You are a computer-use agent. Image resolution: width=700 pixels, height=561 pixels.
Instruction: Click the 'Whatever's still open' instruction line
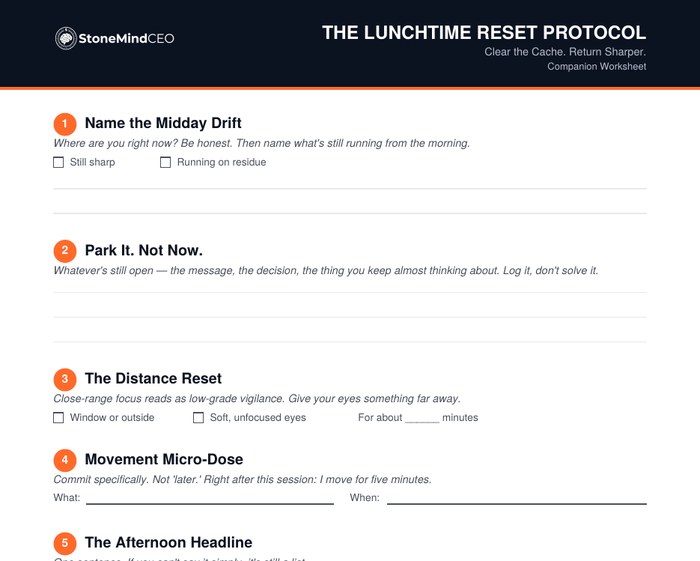[325, 271]
